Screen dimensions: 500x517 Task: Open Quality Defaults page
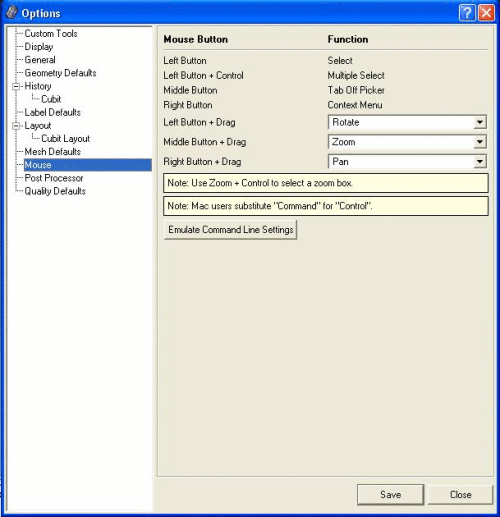pyautogui.click(x=55, y=191)
